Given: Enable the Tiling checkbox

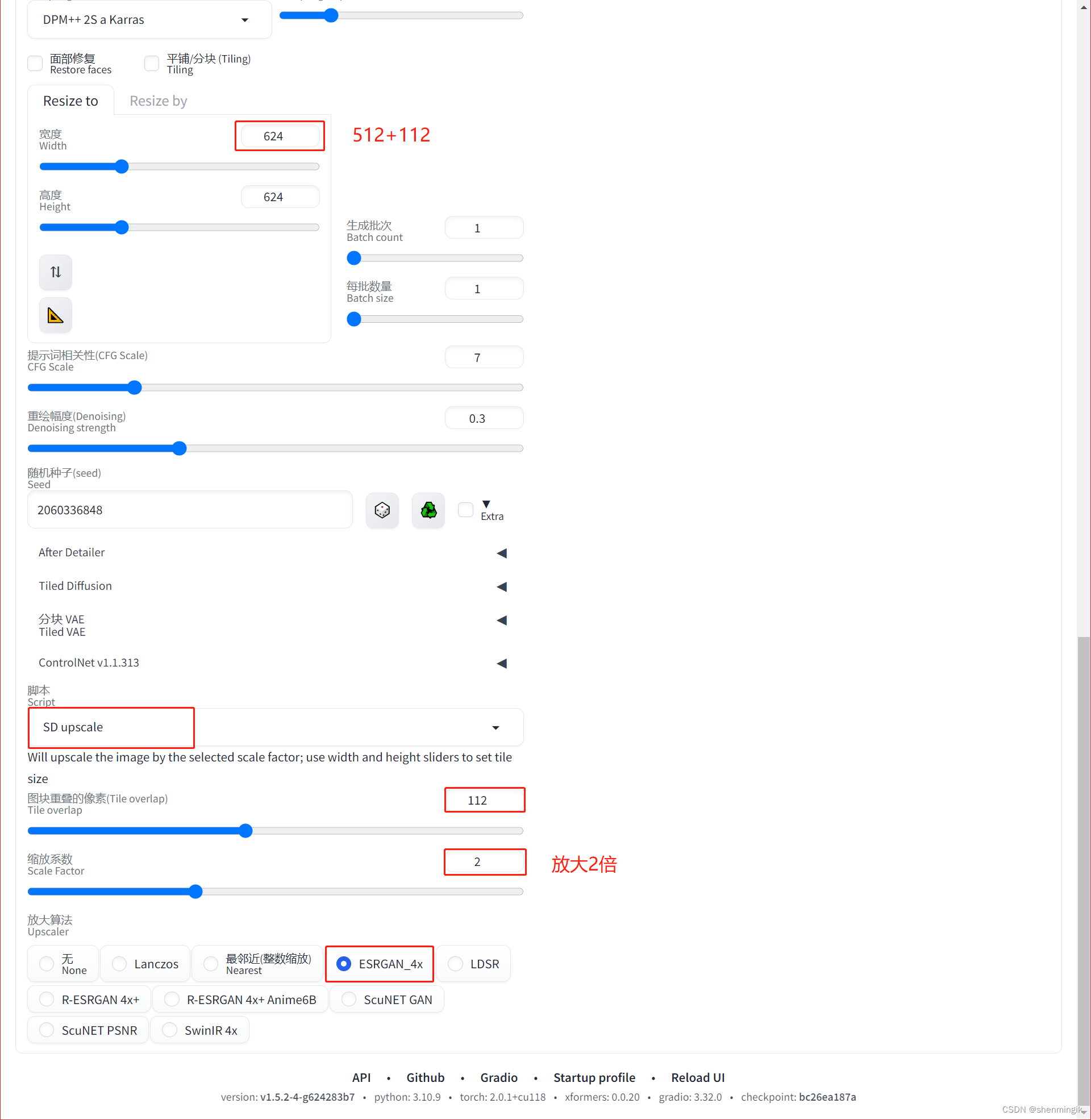Looking at the screenshot, I should click(x=150, y=63).
